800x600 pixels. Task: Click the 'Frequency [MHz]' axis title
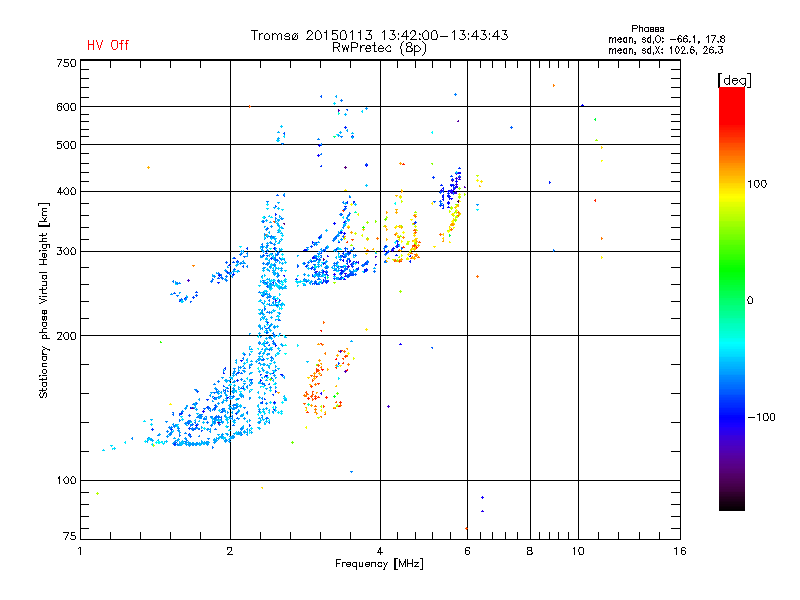tap(379, 564)
